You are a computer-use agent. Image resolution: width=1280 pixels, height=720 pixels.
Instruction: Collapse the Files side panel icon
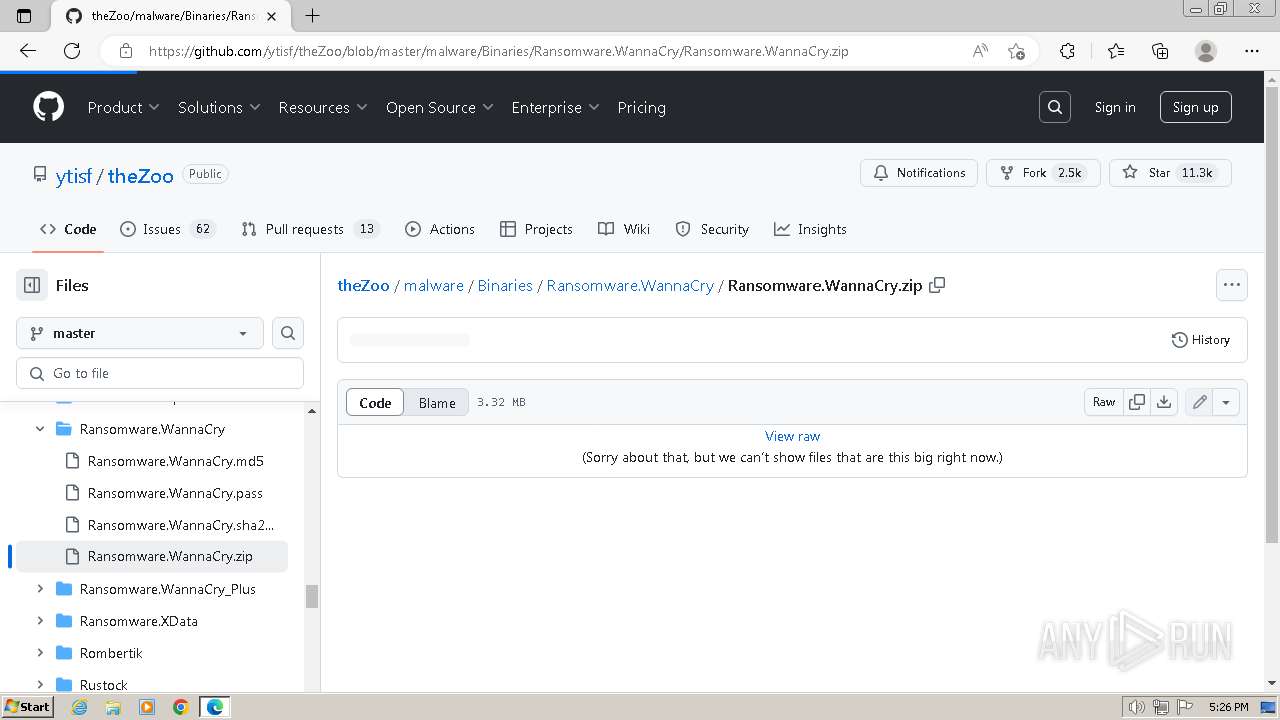pyautogui.click(x=32, y=285)
